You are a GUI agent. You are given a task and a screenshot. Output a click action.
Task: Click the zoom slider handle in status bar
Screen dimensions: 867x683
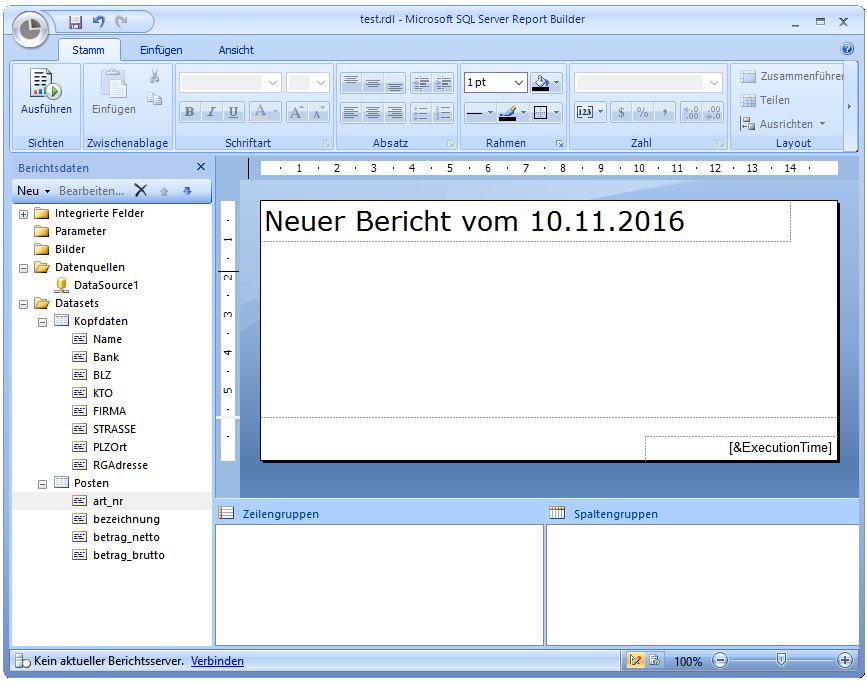tap(781, 660)
